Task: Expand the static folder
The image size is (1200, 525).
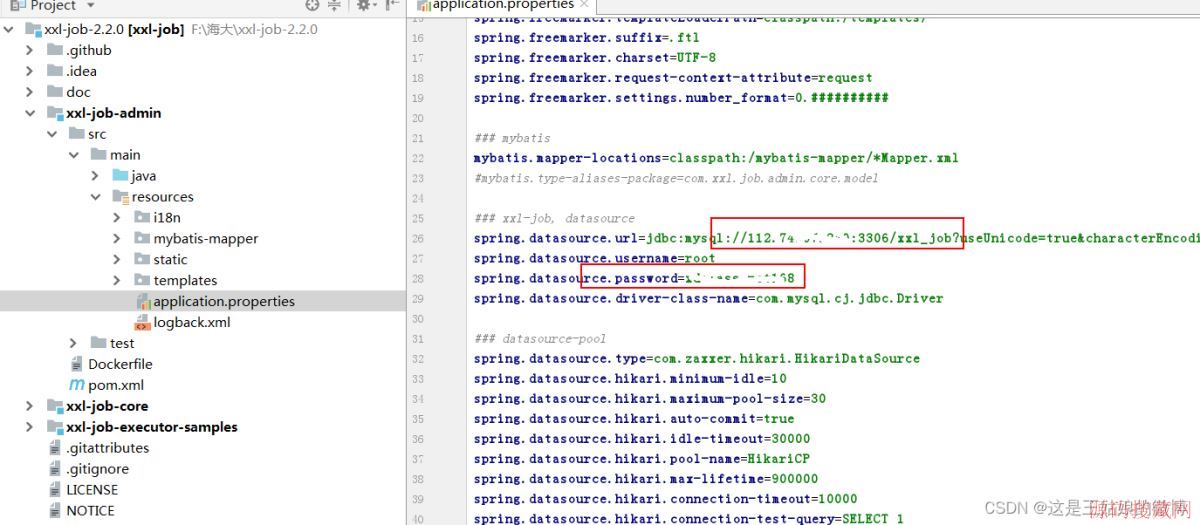Action: click(x=118, y=259)
